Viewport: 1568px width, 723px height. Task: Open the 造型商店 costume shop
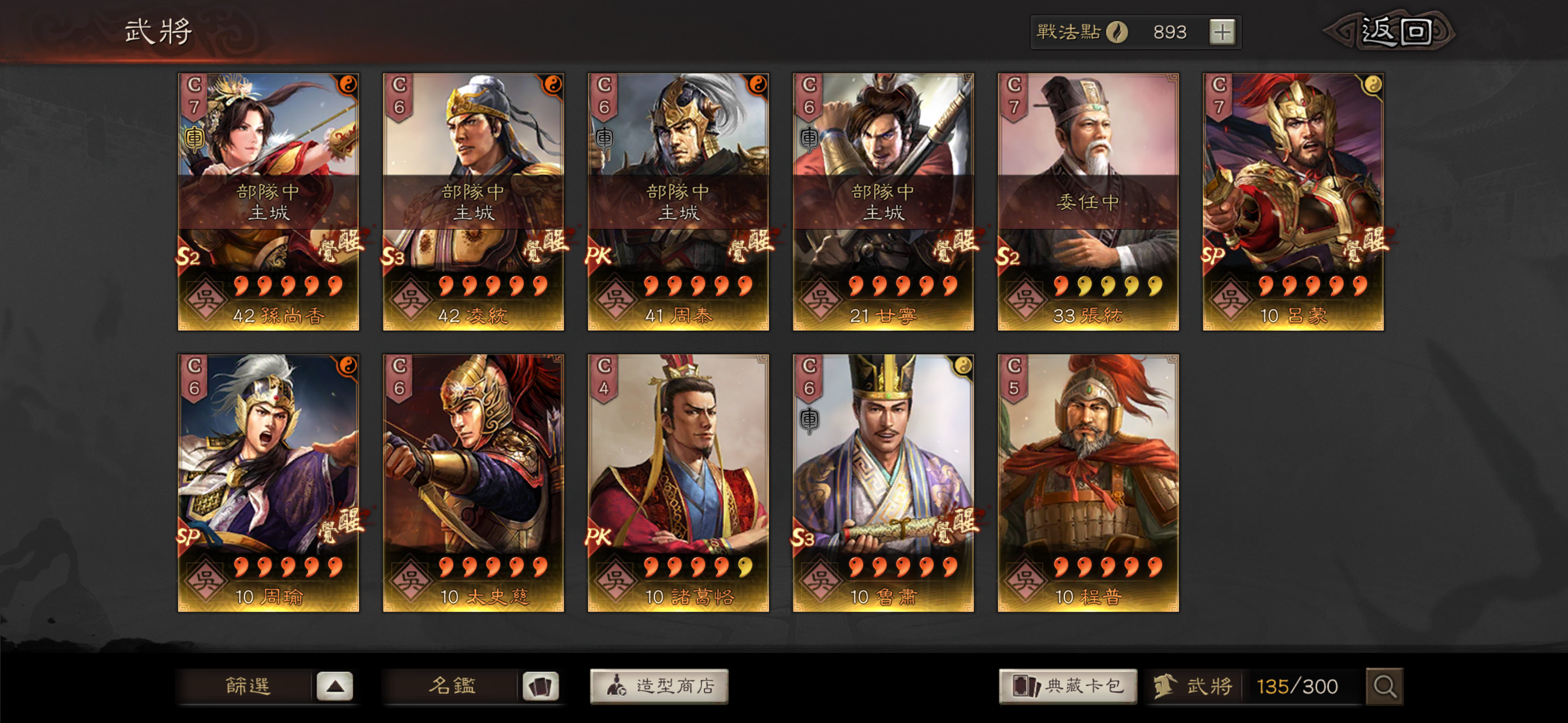tap(658, 687)
